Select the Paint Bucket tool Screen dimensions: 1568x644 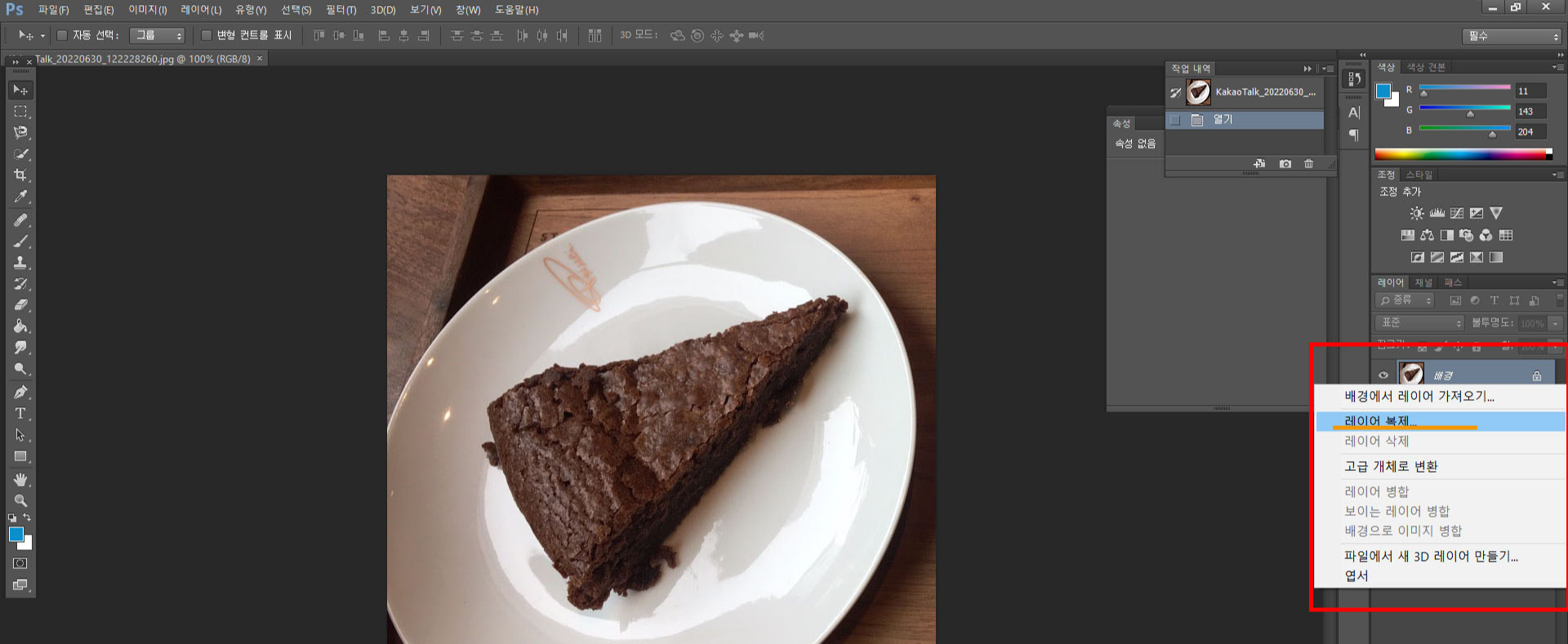(20, 326)
